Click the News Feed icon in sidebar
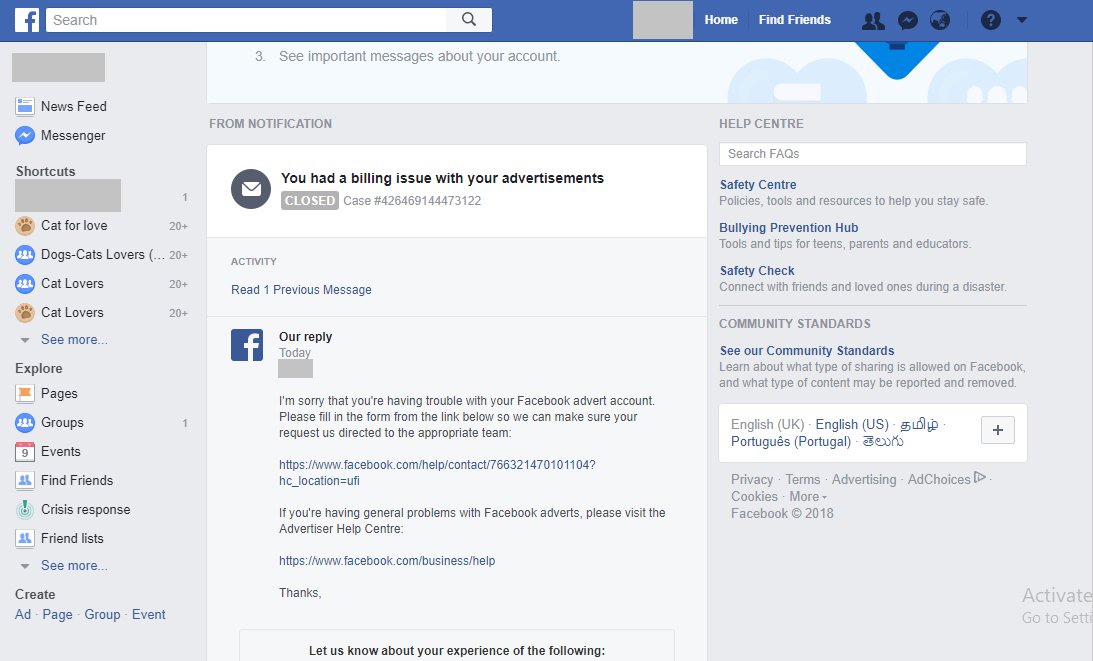The width and height of the screenshot is (1093, 661). click(25, 107)
